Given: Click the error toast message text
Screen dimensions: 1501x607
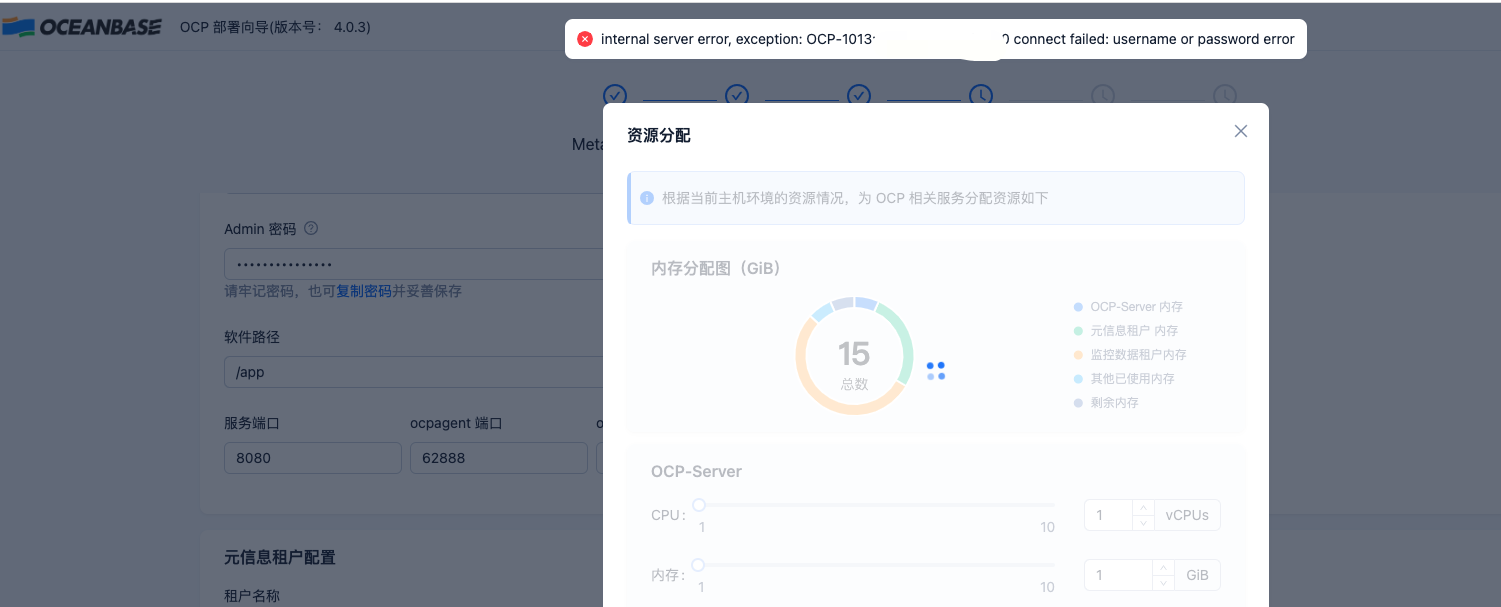Looking at the screenshot, I should (x=947, y=39).
